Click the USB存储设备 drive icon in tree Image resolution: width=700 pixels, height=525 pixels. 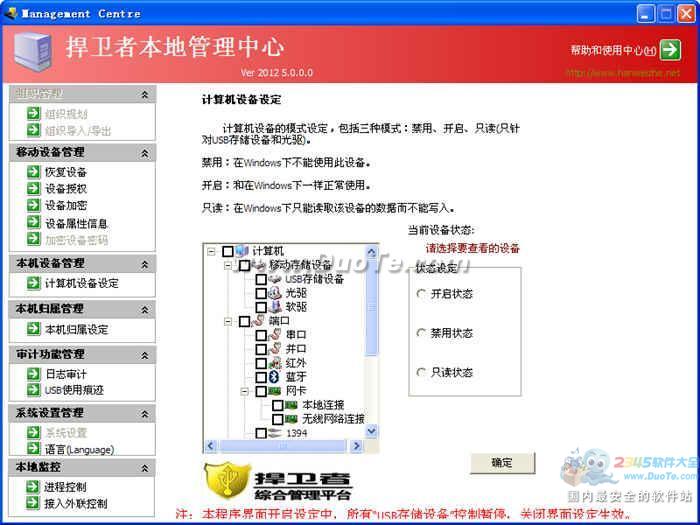[x=275, y=279]
